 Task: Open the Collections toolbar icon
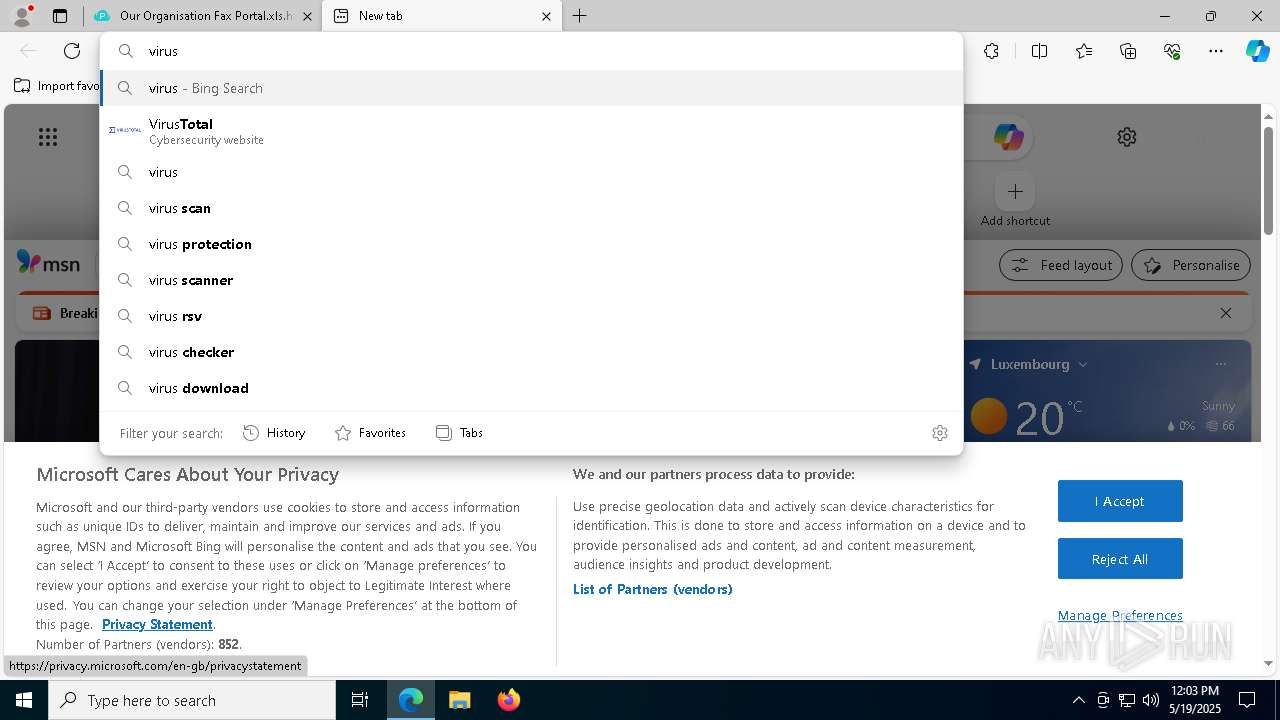(x=1128, y=51)
